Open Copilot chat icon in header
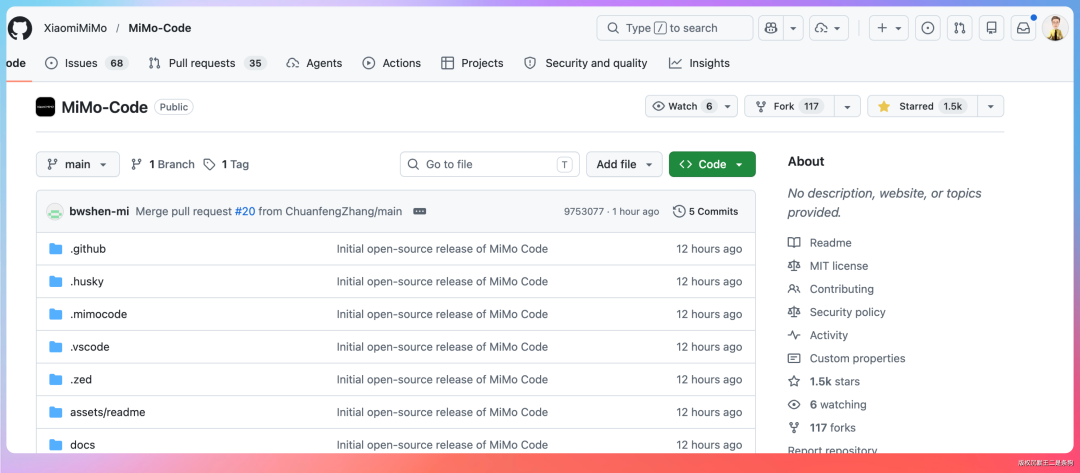This screenshot has height=473, width=1080. click(x=771, y=28)
